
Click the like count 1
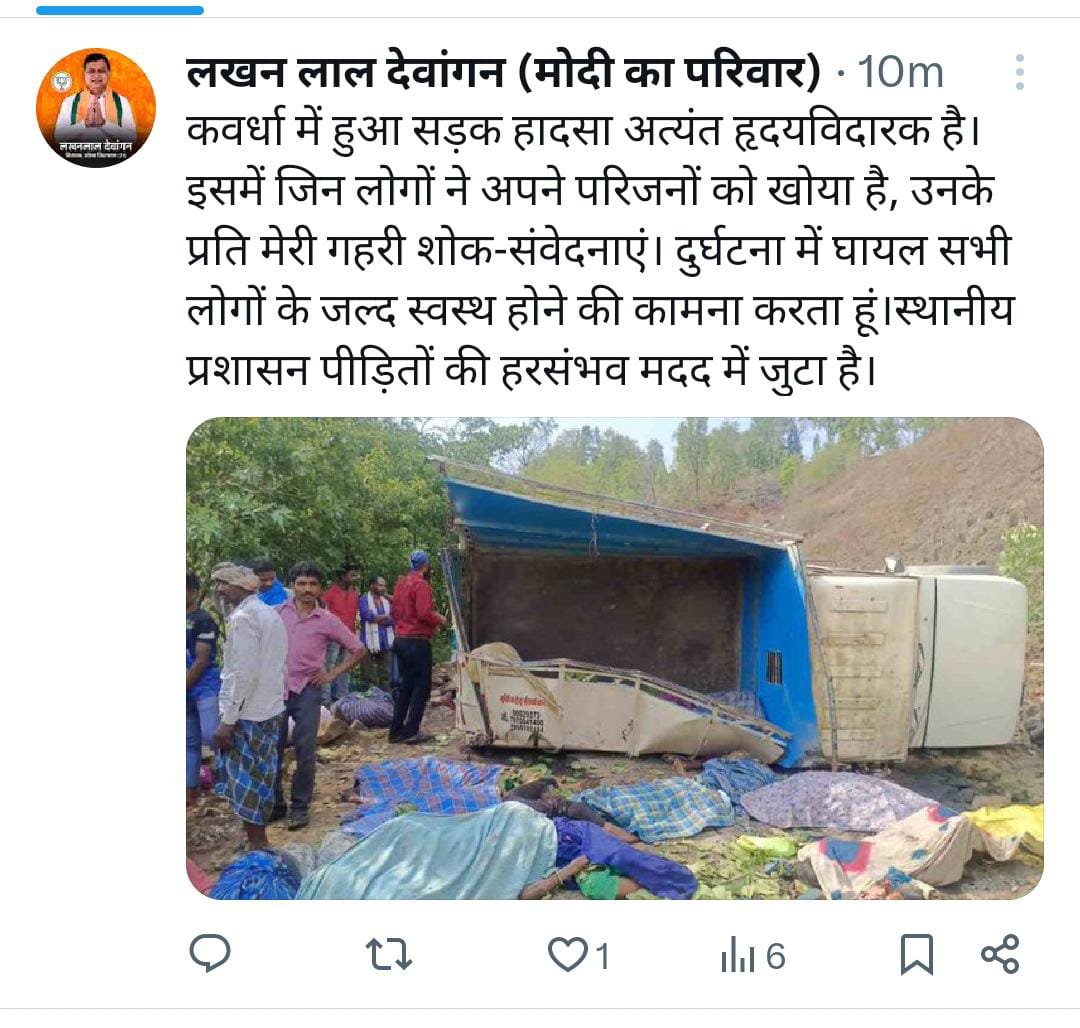click(602, 956)
